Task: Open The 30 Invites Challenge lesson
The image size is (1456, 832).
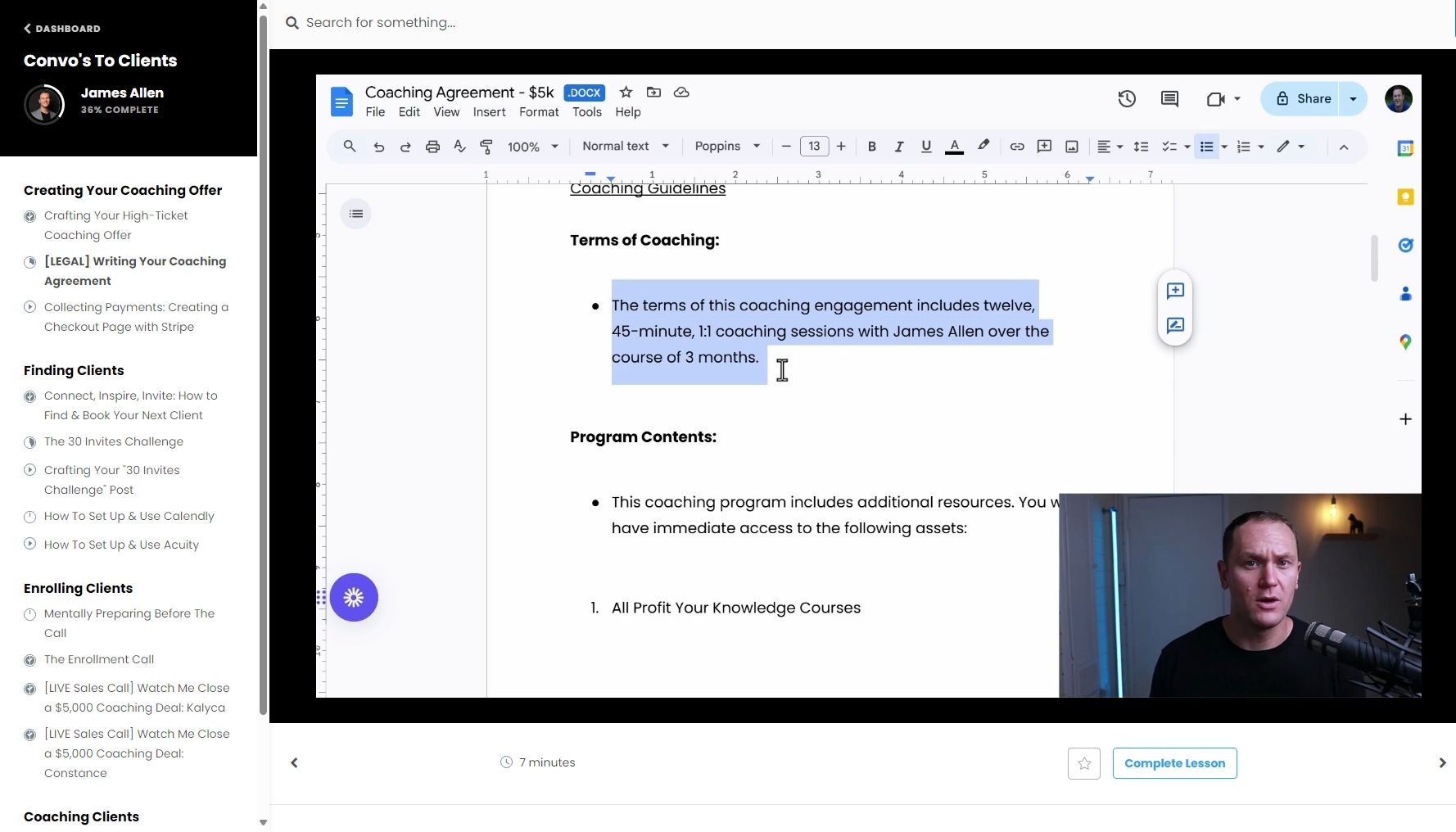Action: [114, 441]
